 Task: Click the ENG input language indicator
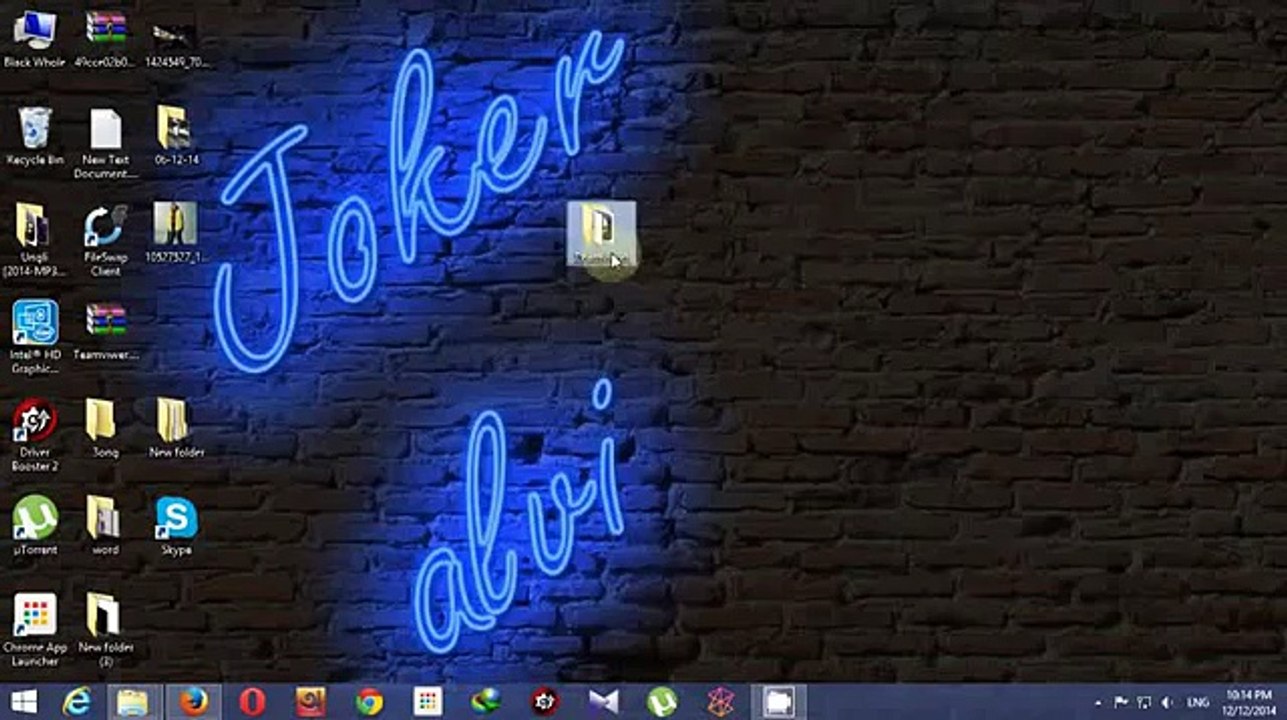click(x=1197, y=703)
